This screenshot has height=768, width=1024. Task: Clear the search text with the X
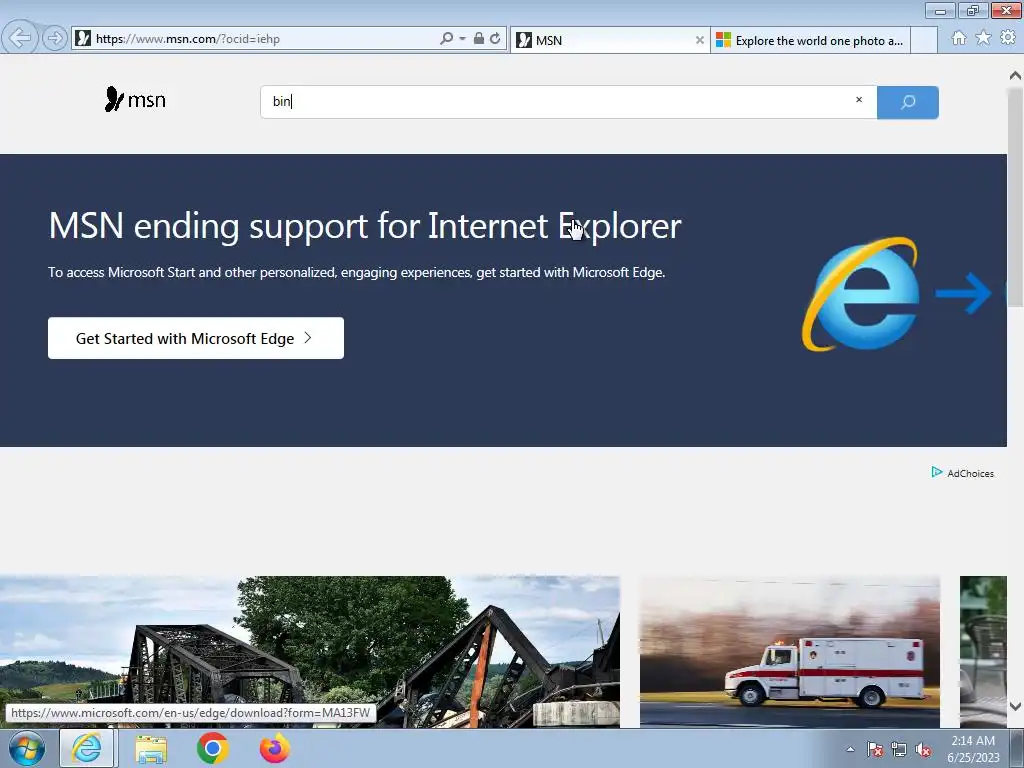(x=859, y=100)
